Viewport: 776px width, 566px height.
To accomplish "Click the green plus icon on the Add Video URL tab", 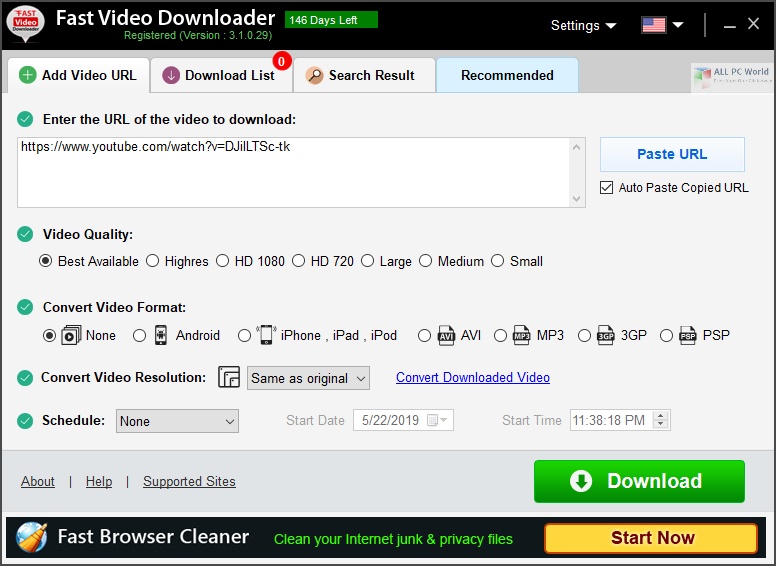I will point(28,75).
